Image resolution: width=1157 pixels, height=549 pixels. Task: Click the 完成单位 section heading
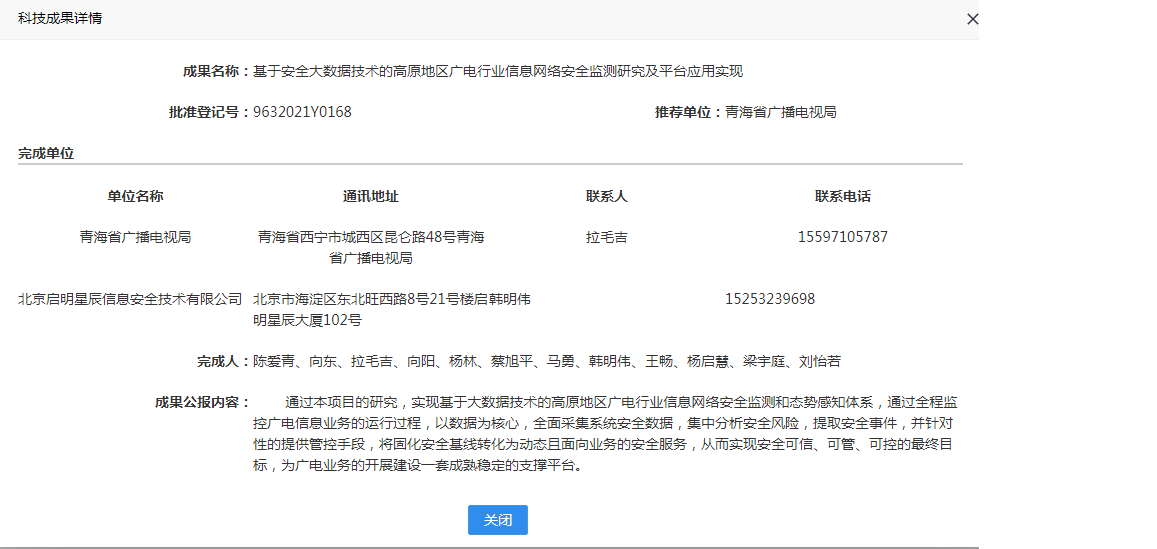(x=46, y=154)
